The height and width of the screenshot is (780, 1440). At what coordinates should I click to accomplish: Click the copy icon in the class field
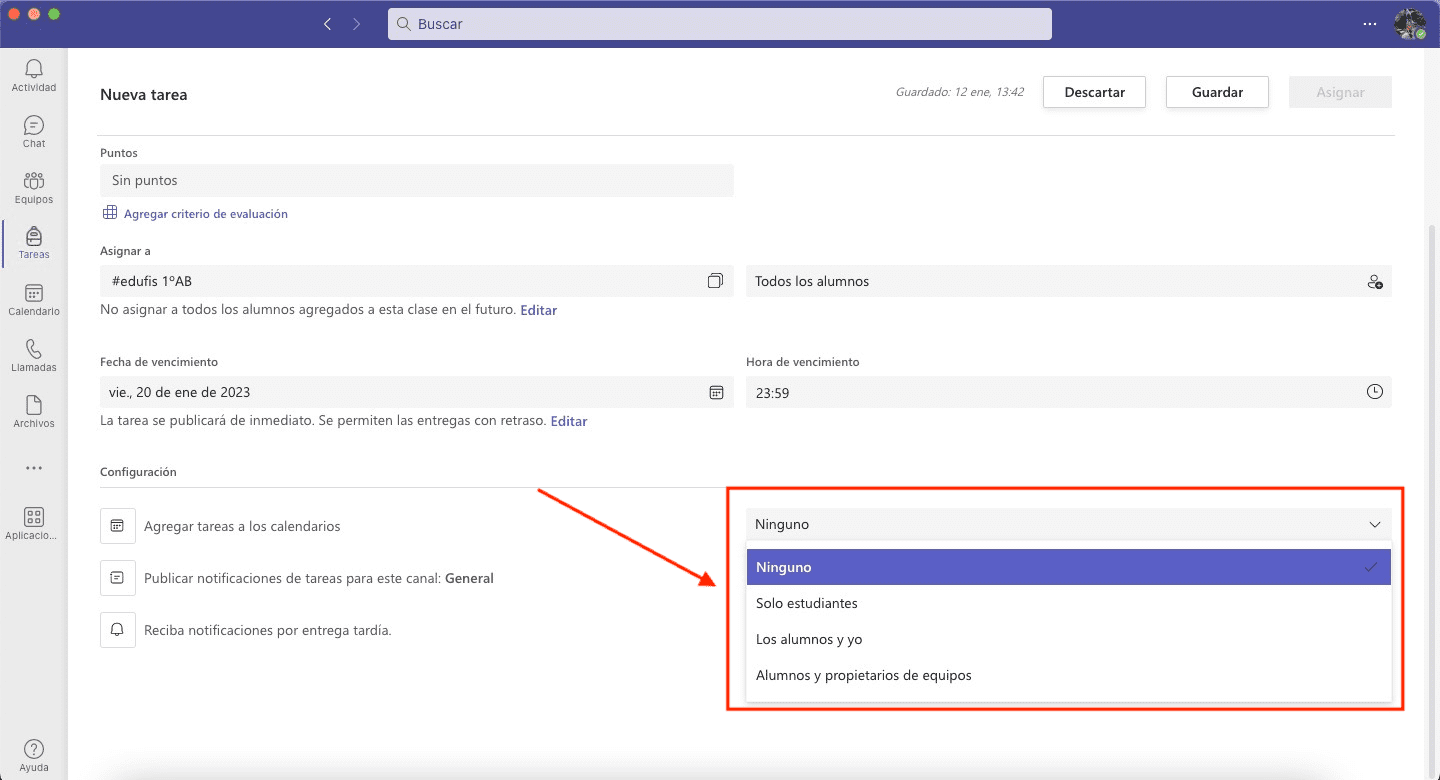(x=715, y=282)
